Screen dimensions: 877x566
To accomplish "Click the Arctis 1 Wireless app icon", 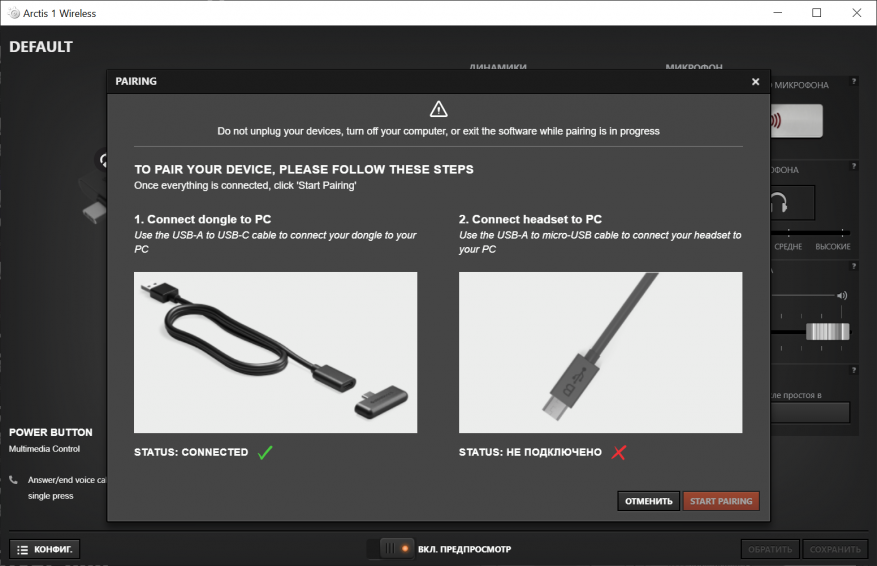I will pyautogui.click(x=13, y=13).
